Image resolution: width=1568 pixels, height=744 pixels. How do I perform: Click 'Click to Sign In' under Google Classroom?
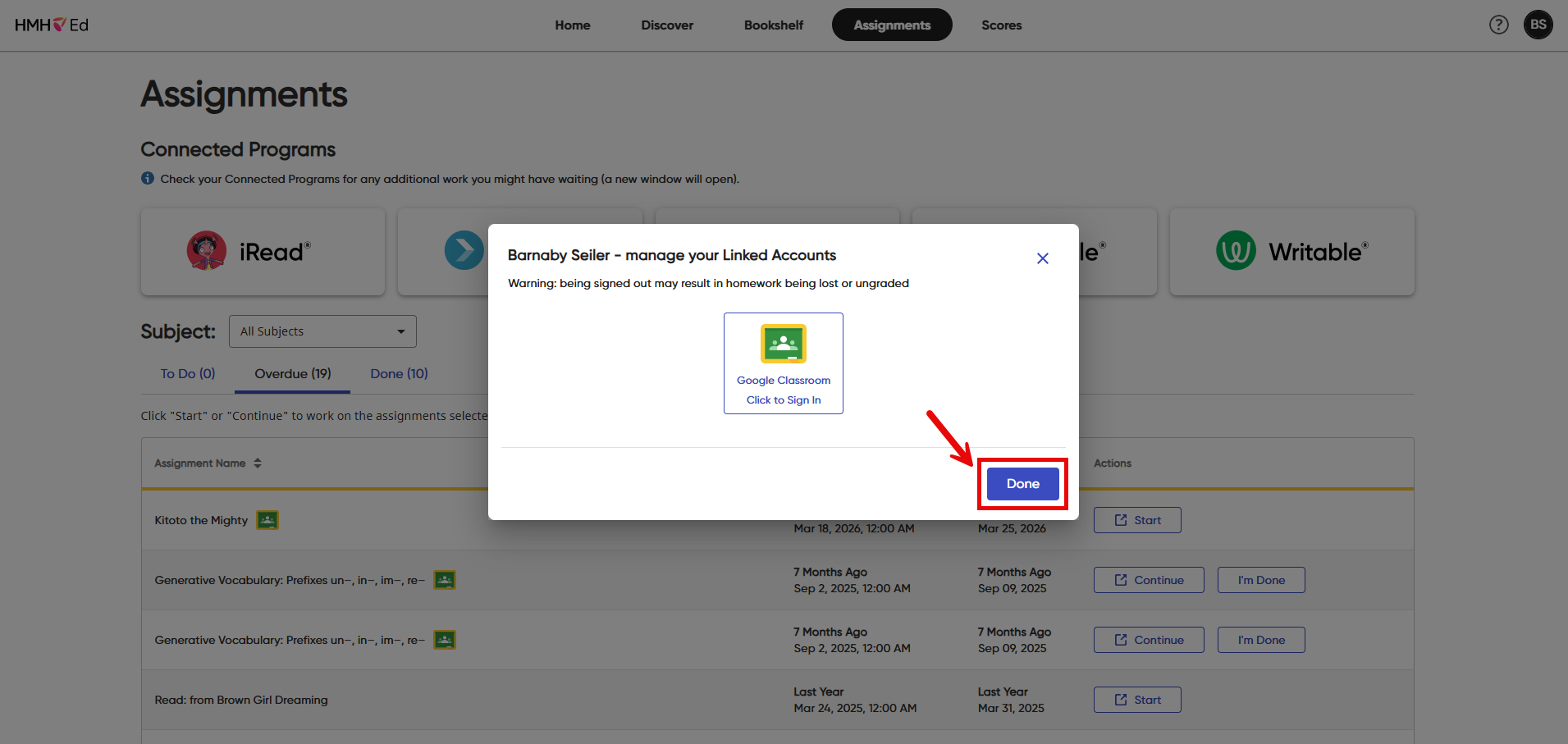(784, 400)
